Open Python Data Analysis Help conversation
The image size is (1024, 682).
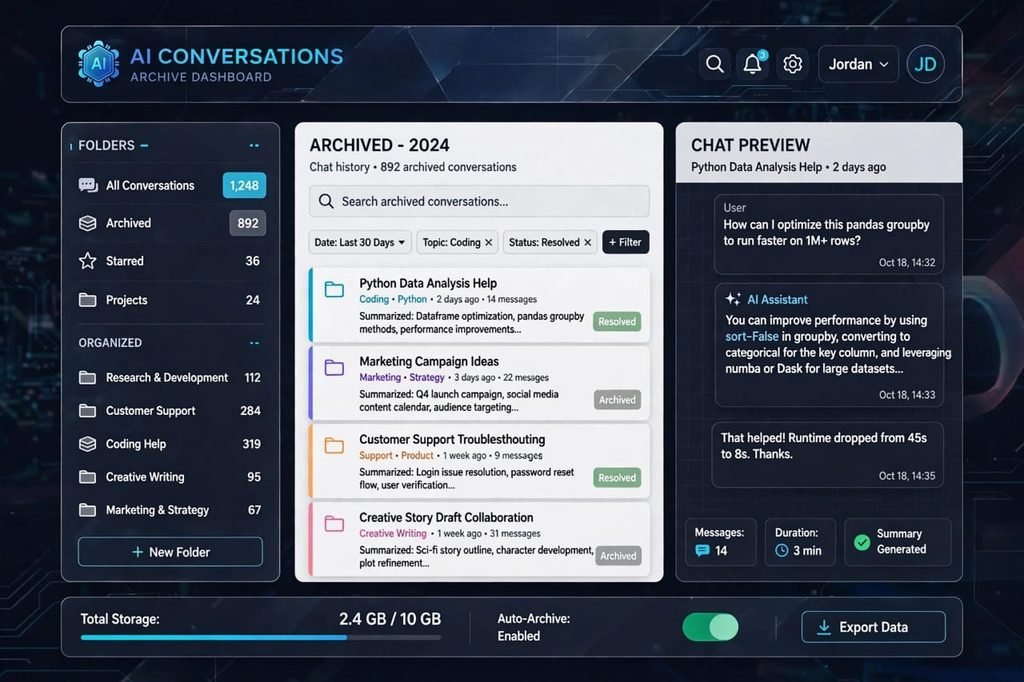click(x=479, y=305)
